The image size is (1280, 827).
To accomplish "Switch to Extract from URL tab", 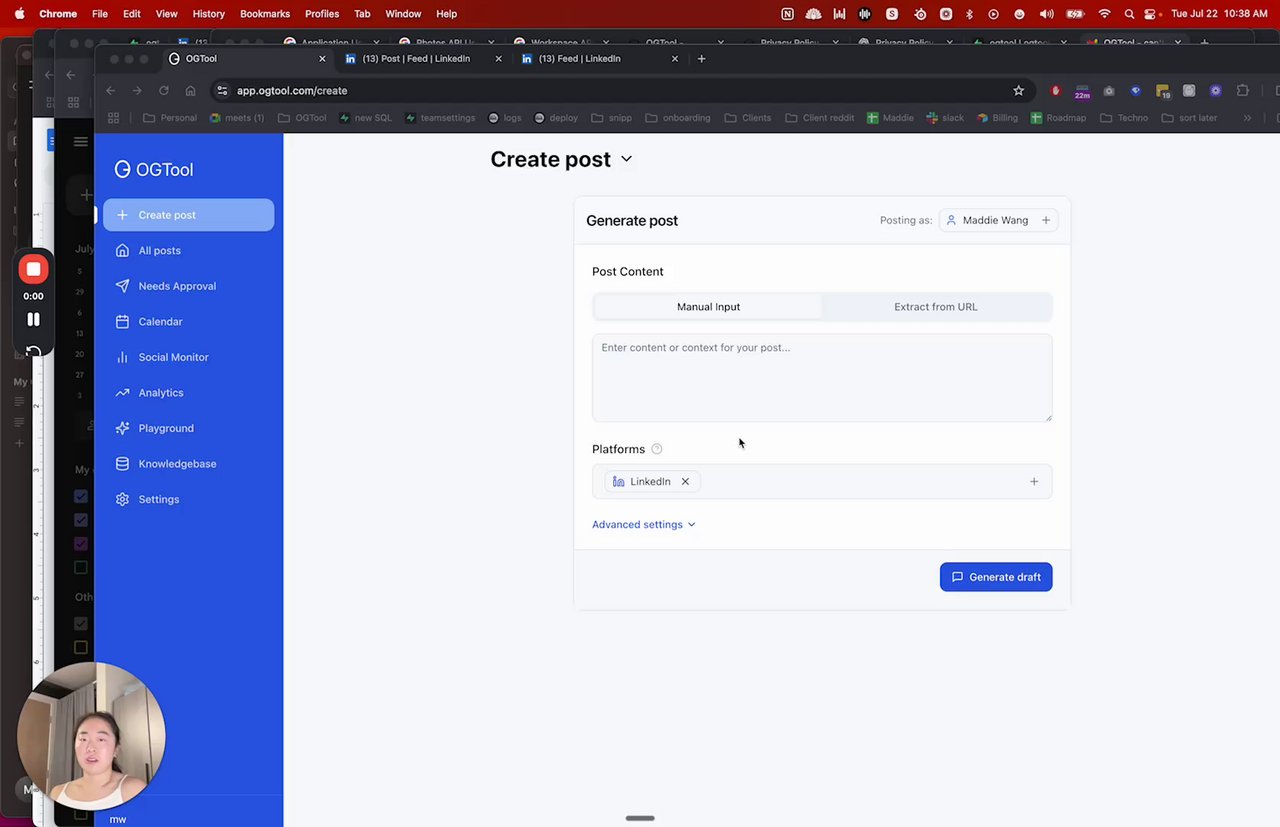I will (936, 307).
